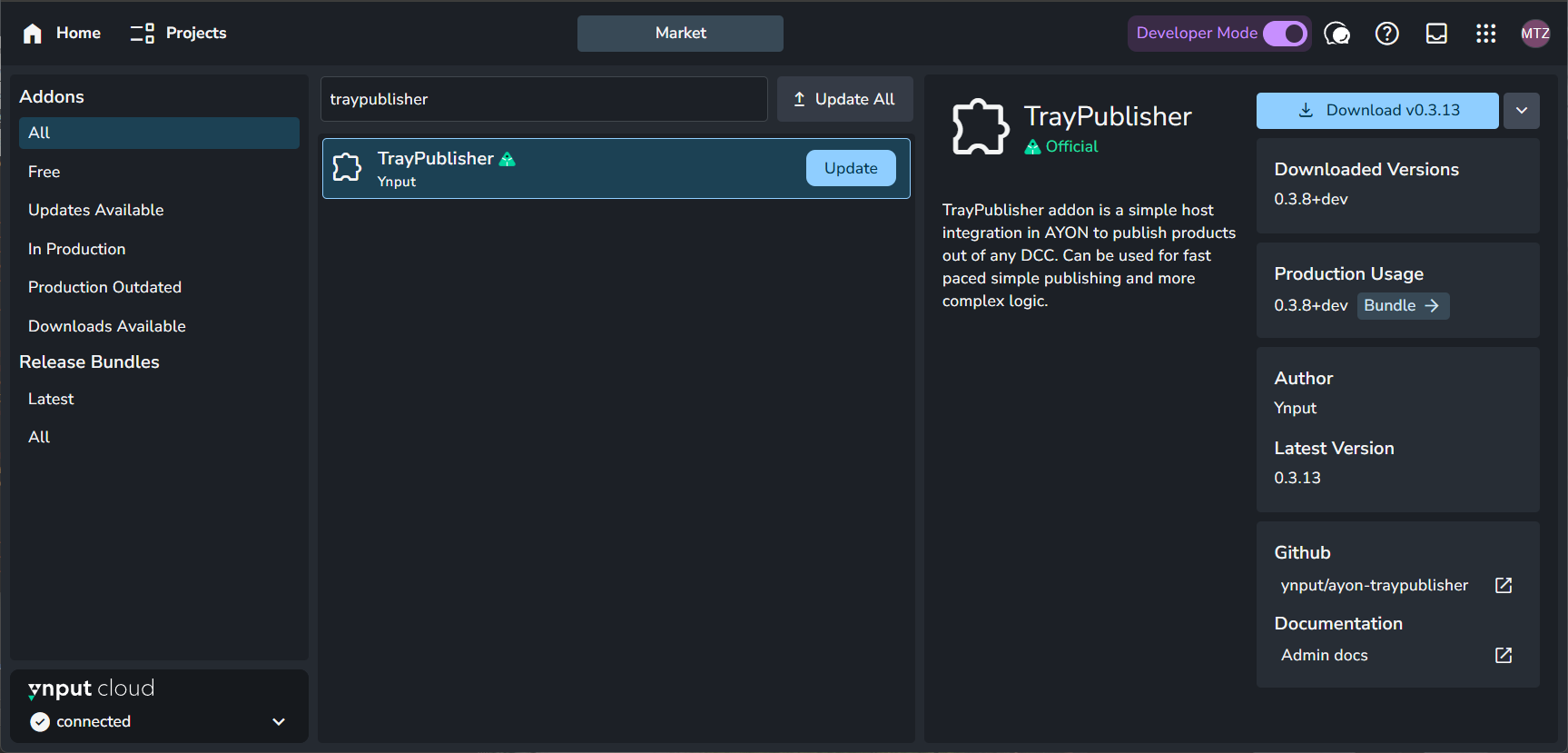Open the Admin docs link
Viewport: 1568px width, 753px height.
[x=1324, y=656]
